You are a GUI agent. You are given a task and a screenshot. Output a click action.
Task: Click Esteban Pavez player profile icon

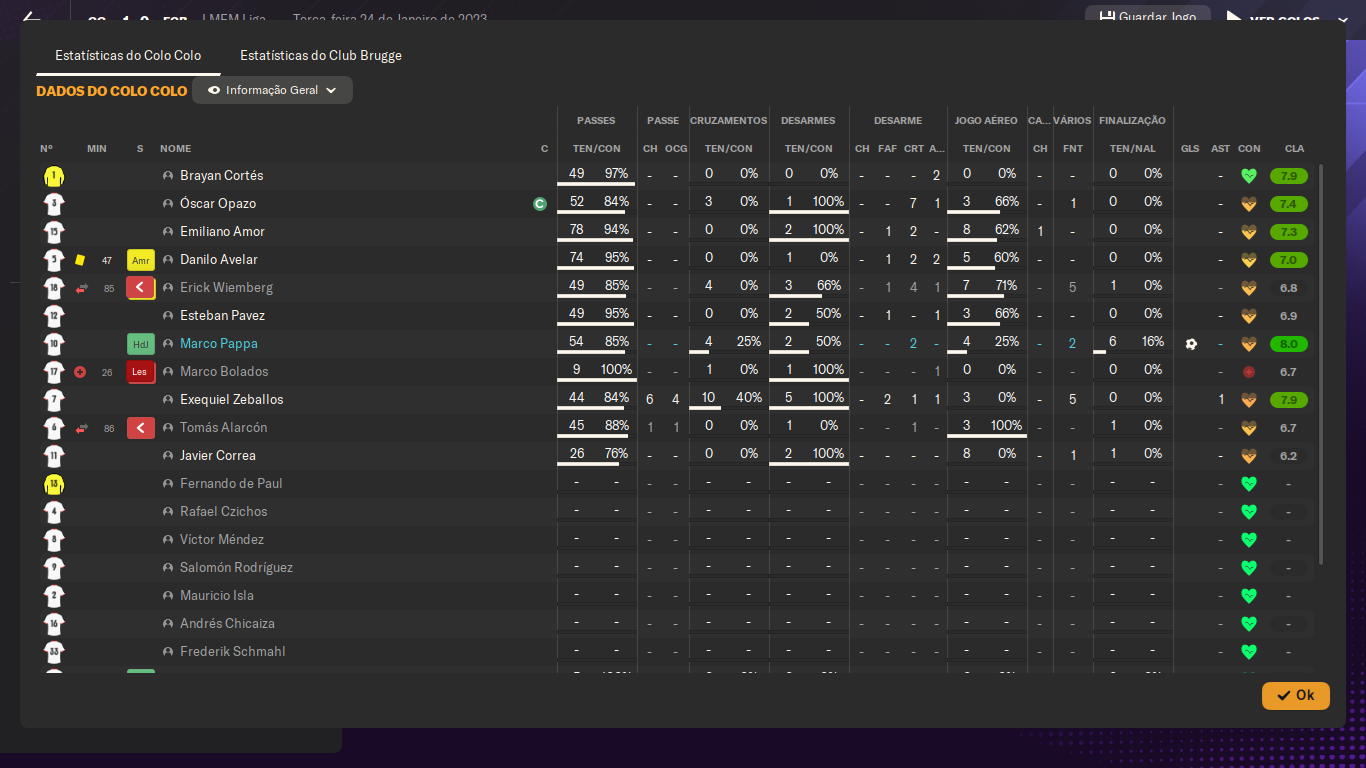point(168,316)
